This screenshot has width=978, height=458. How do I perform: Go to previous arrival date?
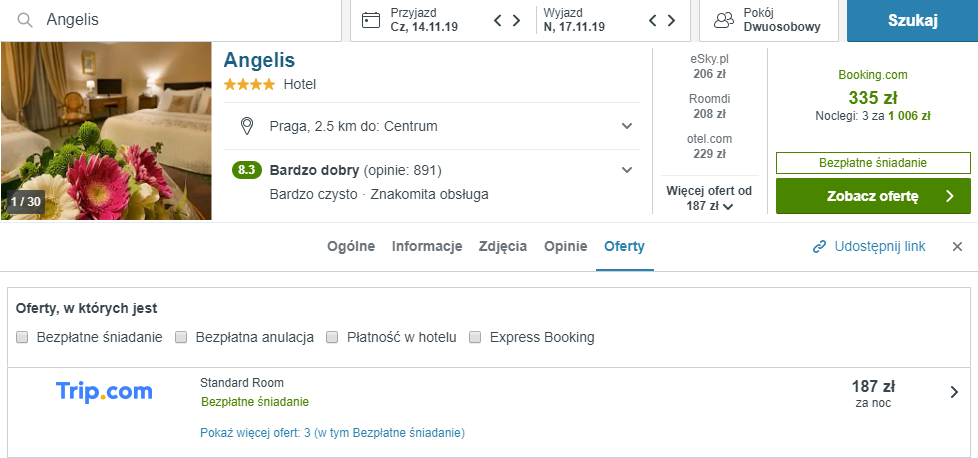498,20
